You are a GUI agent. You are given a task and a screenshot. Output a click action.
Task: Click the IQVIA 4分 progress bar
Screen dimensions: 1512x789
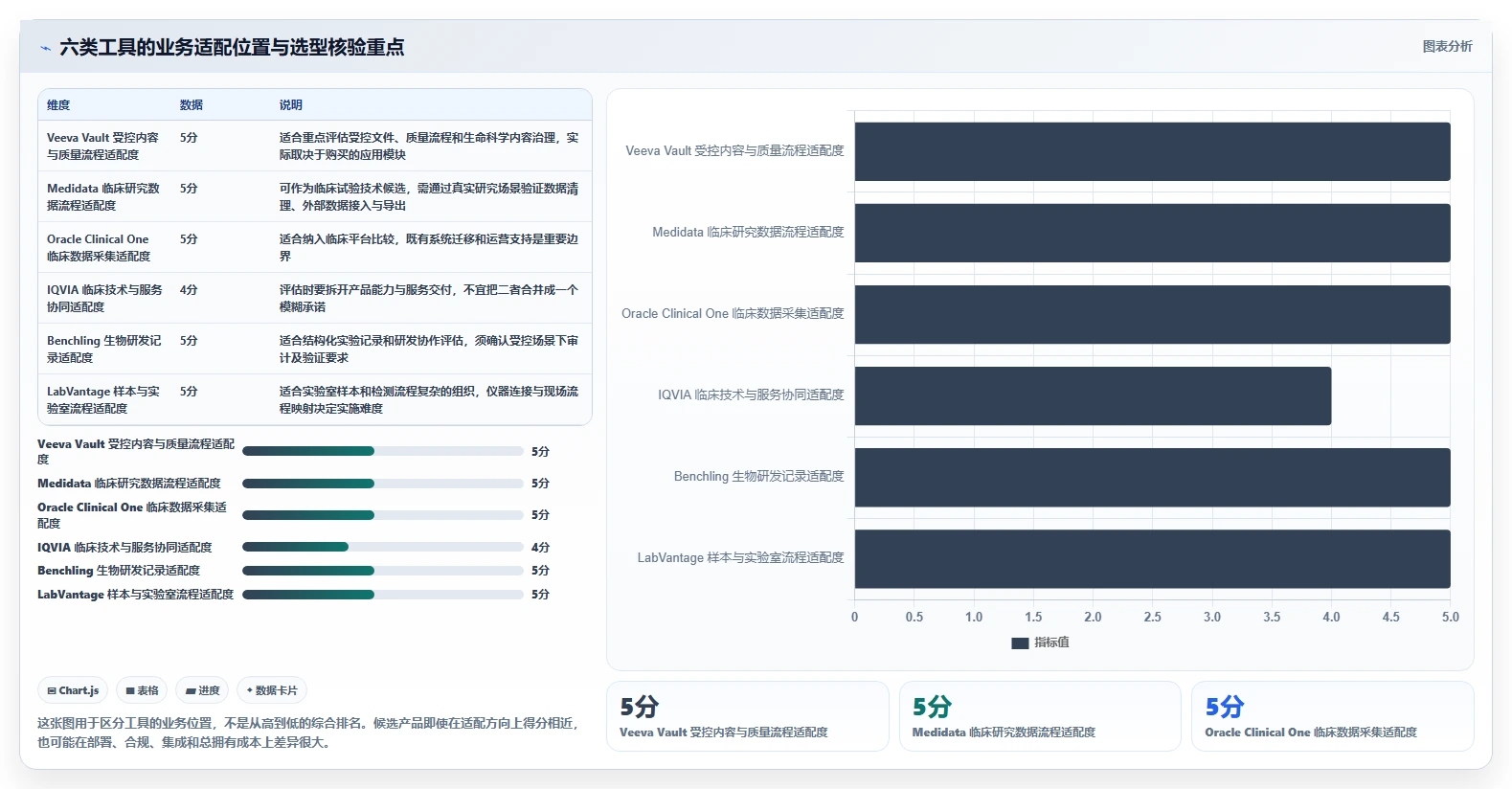[x=383, y=548]
